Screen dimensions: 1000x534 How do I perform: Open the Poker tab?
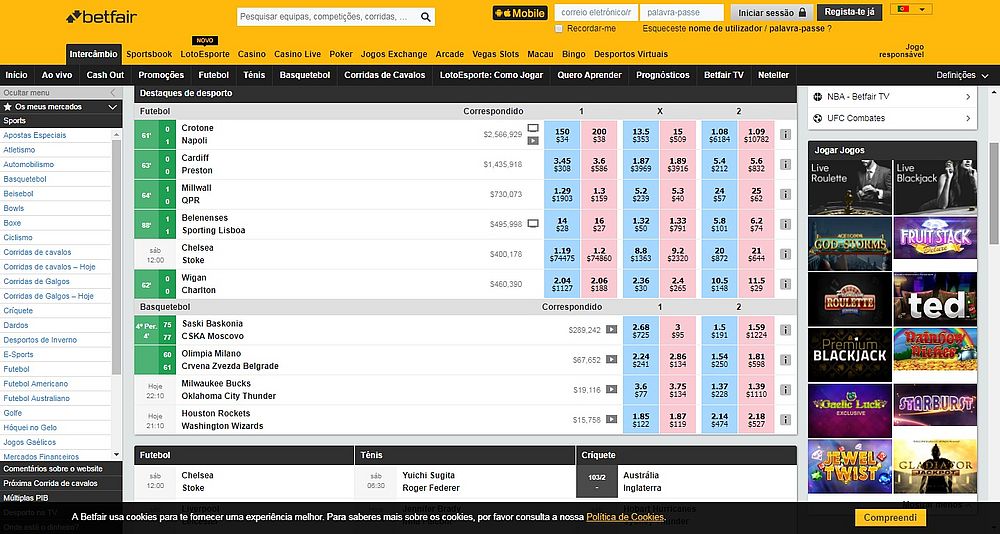point(341,54)
